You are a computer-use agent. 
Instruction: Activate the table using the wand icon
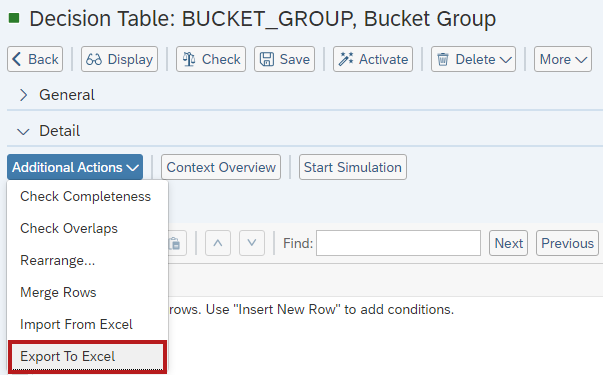pos(373,59)
